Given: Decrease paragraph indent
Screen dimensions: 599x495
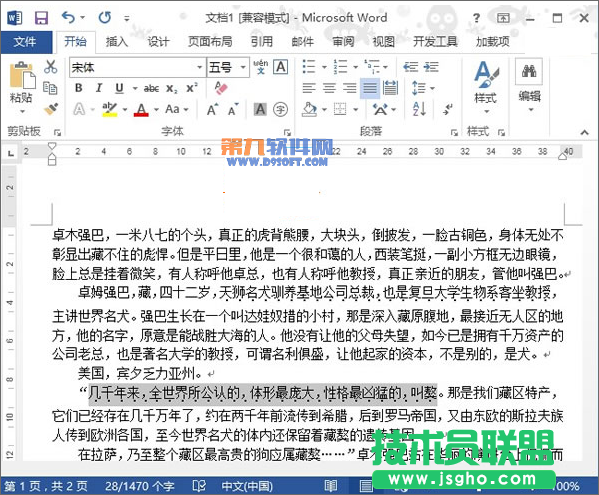Looking at the screenshot, I should coord(411,67).
